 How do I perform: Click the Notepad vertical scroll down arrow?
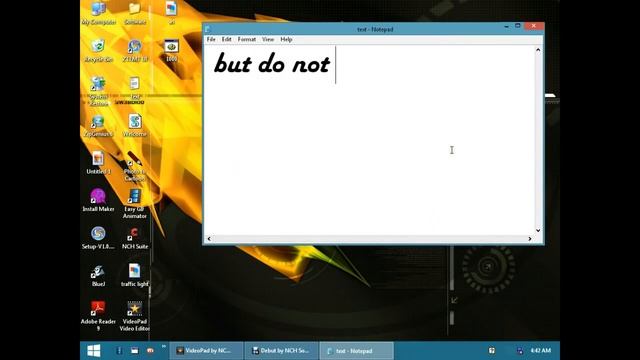[x=538, y=231]
